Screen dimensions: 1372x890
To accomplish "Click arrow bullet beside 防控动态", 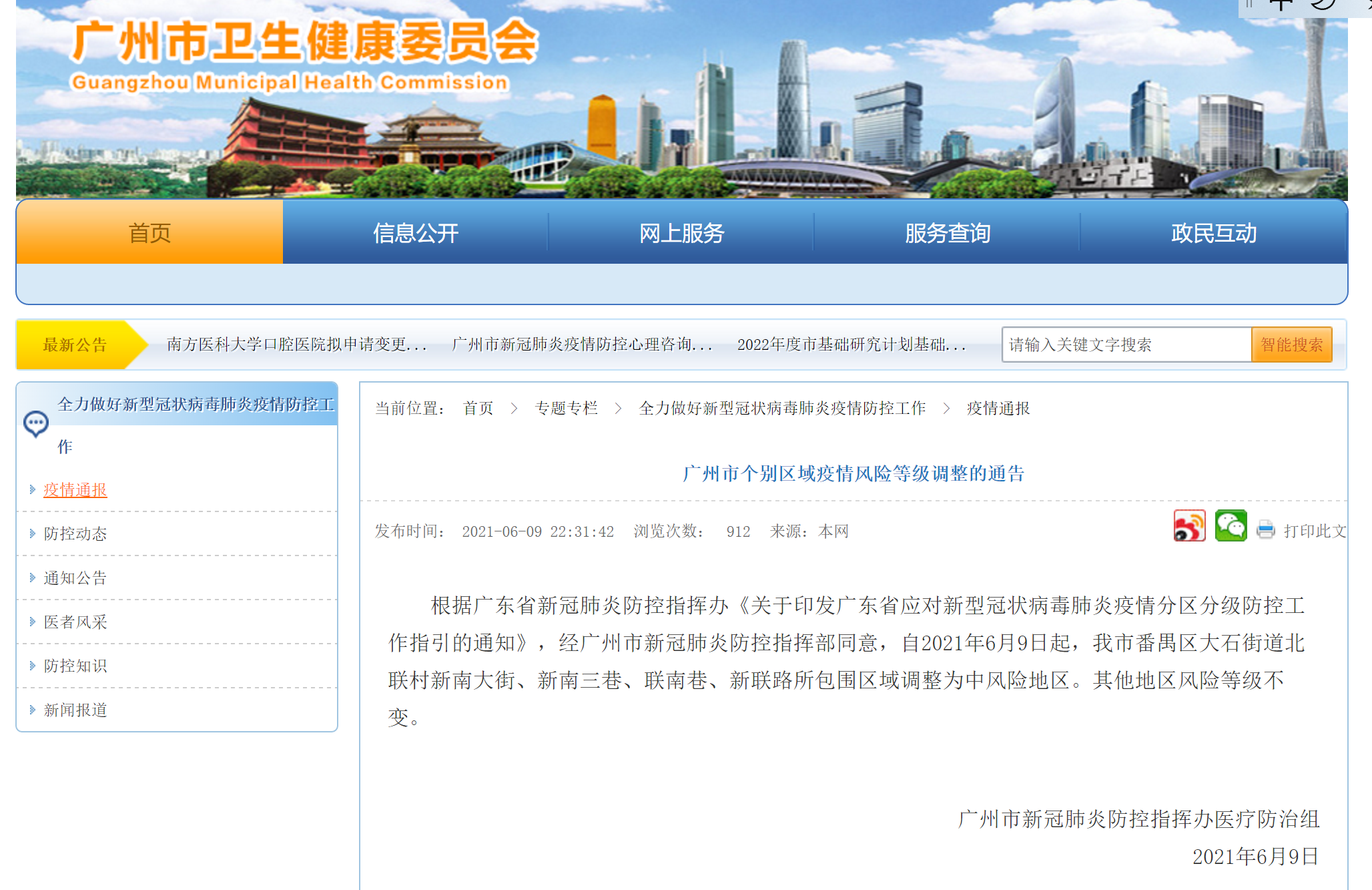I will [32, 533].
